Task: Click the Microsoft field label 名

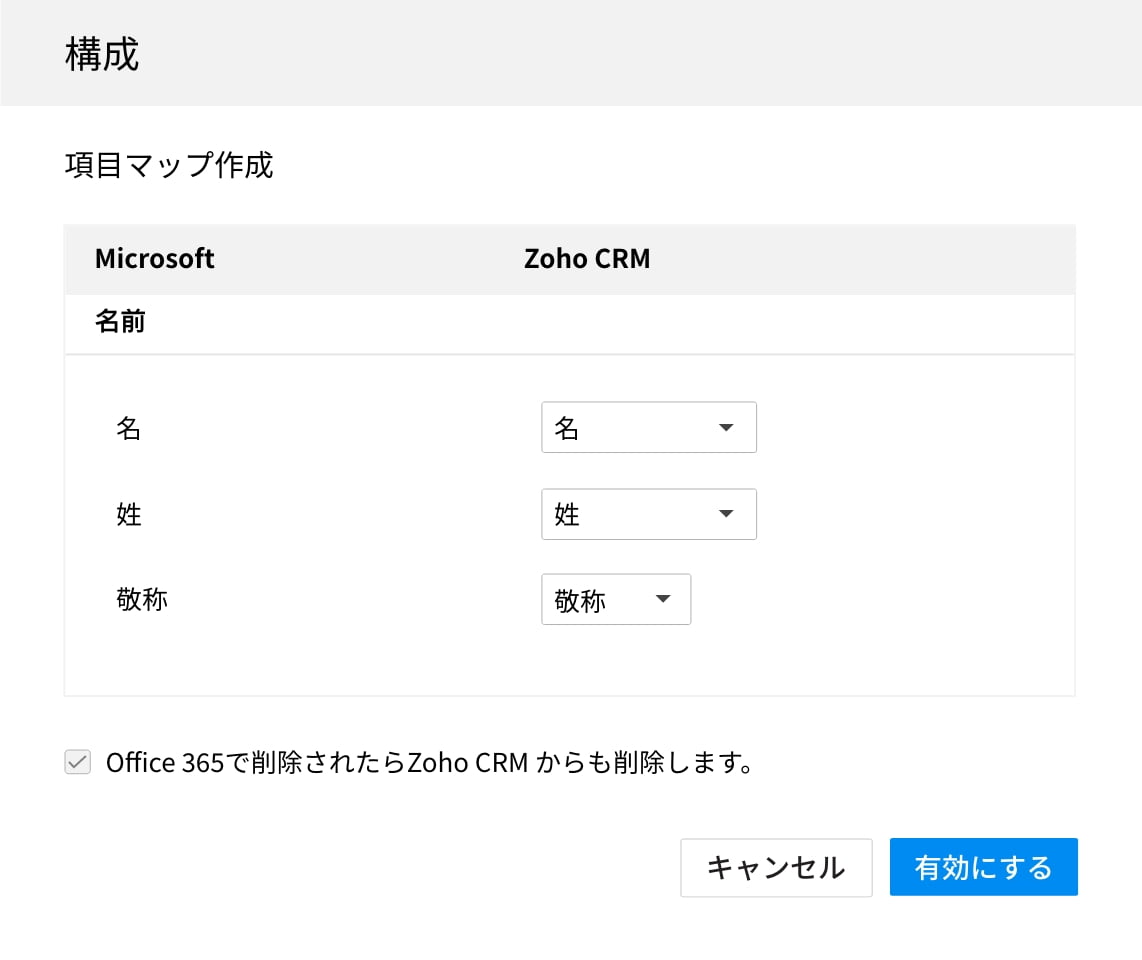Action: pyautogui.click(x=128, y=429)
